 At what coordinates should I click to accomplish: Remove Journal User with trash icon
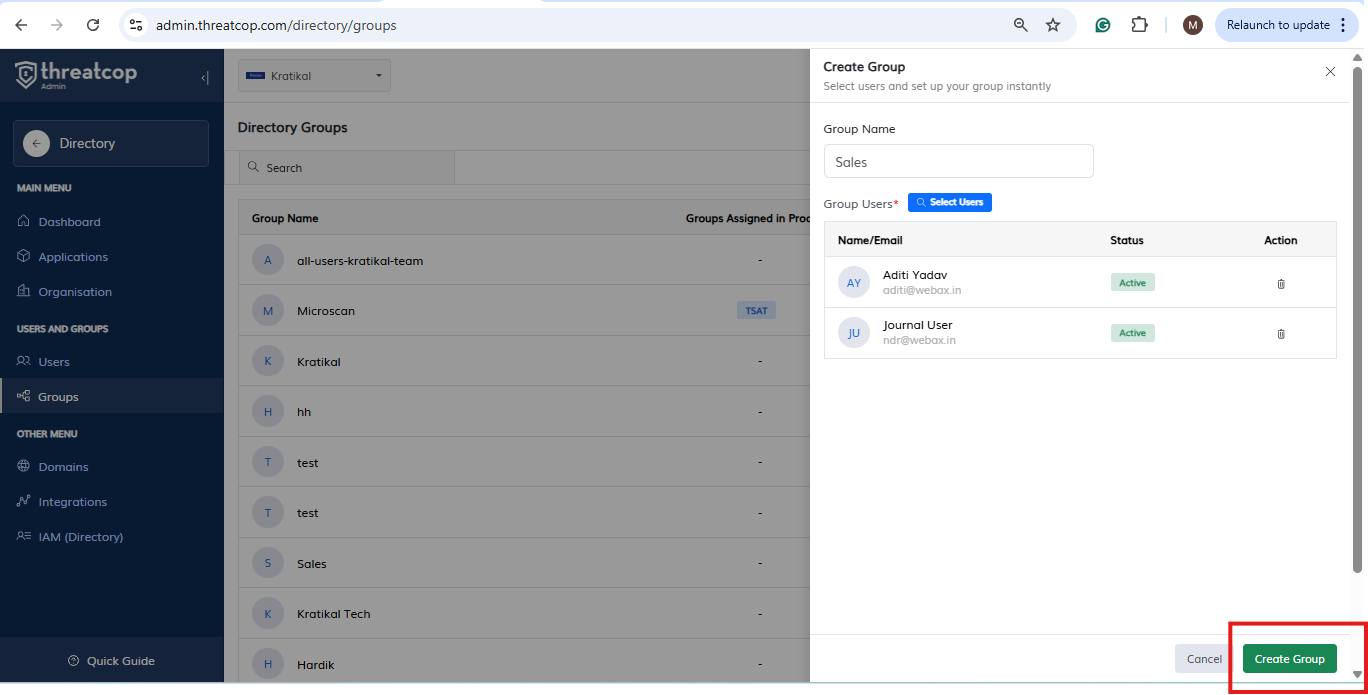pyautogui.click(x=1281, y=334)
